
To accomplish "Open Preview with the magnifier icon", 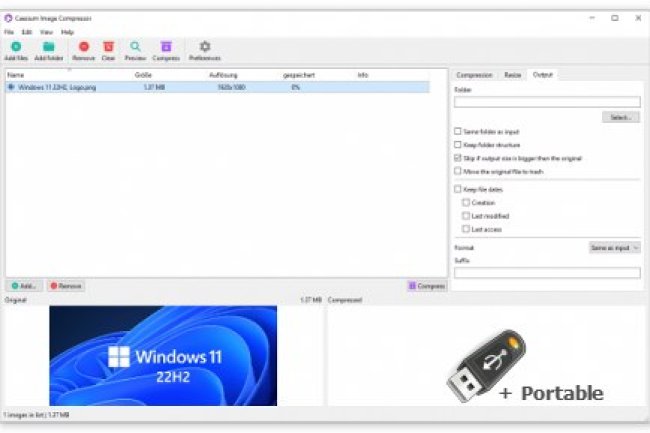I will [135, 48].
